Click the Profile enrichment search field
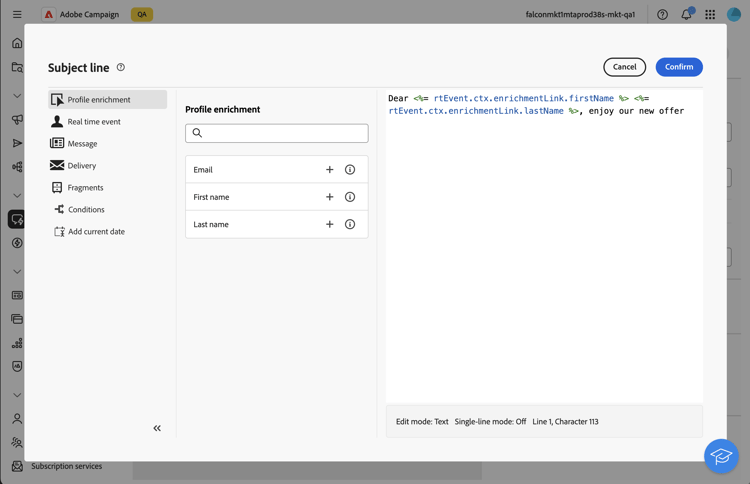 pos(277,133)
